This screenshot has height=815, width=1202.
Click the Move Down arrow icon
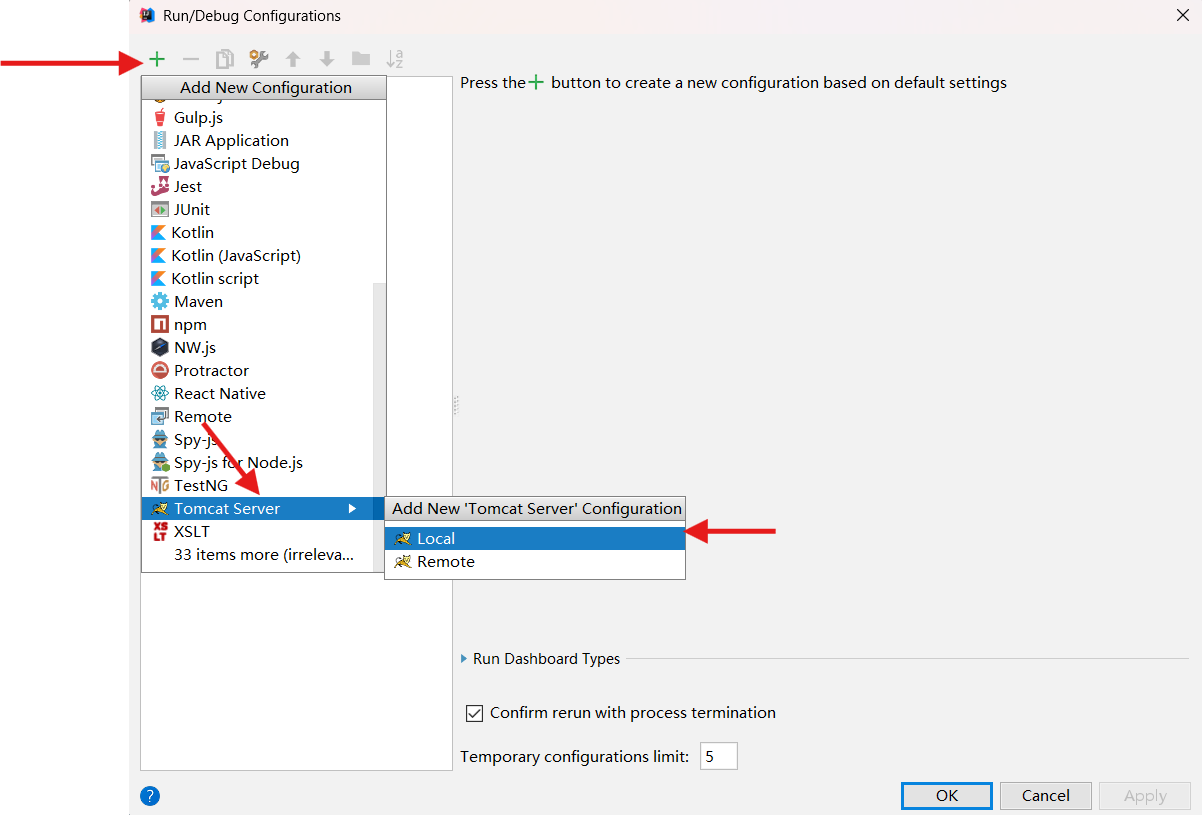click(x=327, y=59)
